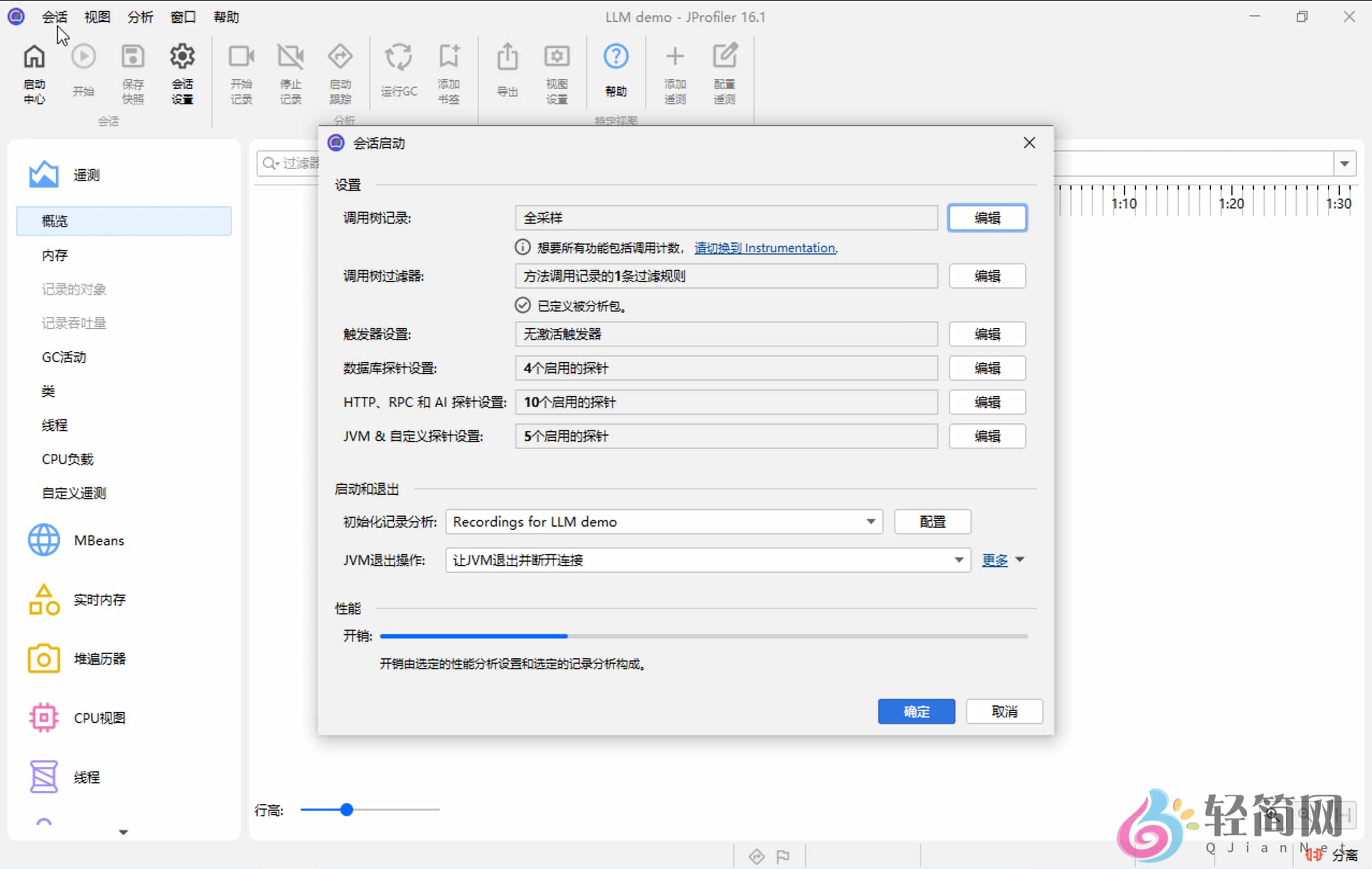Click 编辑 button for JVM & 自定义探针设置
Image resolution: width=1372 pixels, height=869 pixels.
tap(987, 437)
